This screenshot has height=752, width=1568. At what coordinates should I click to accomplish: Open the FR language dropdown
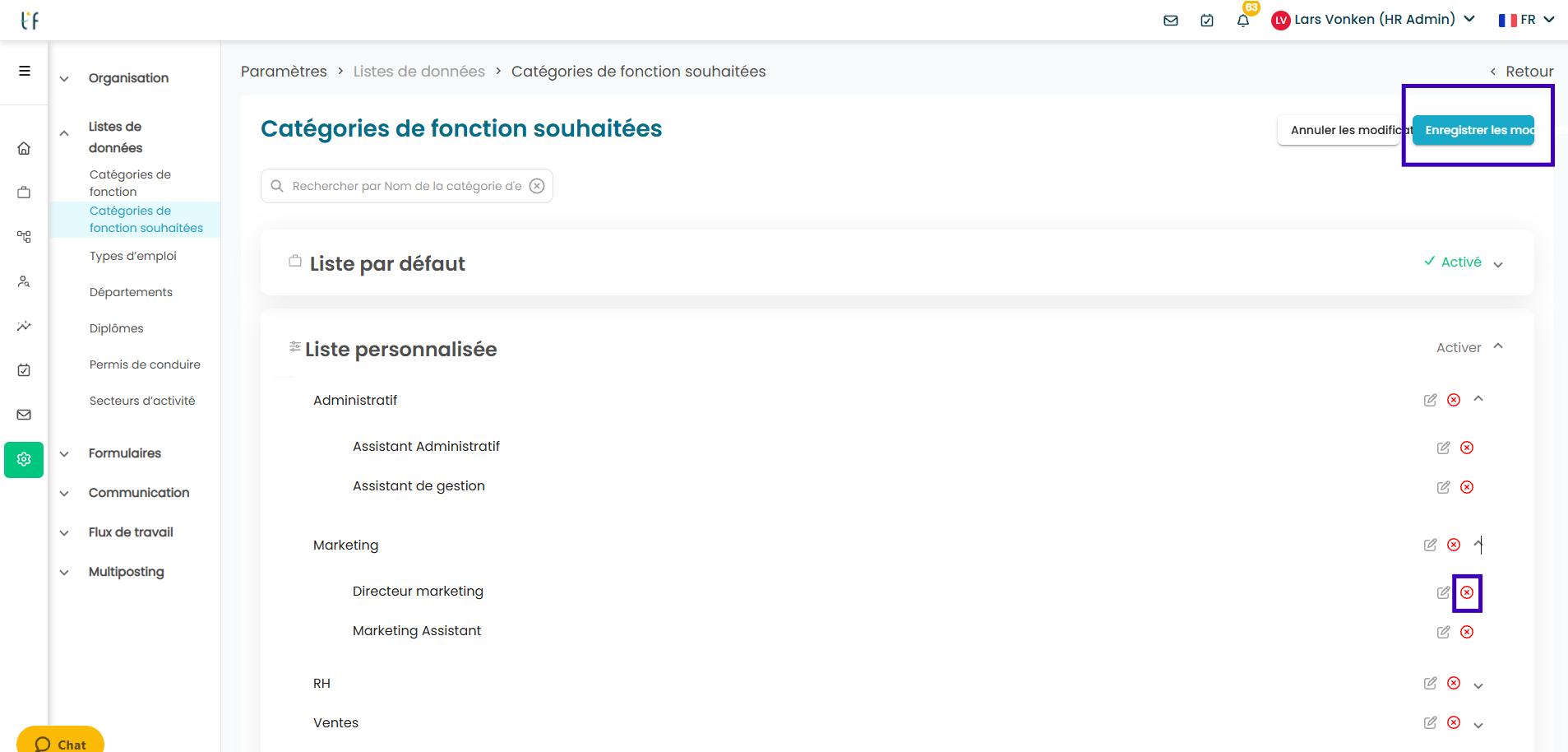click(x=1526, y=20)
